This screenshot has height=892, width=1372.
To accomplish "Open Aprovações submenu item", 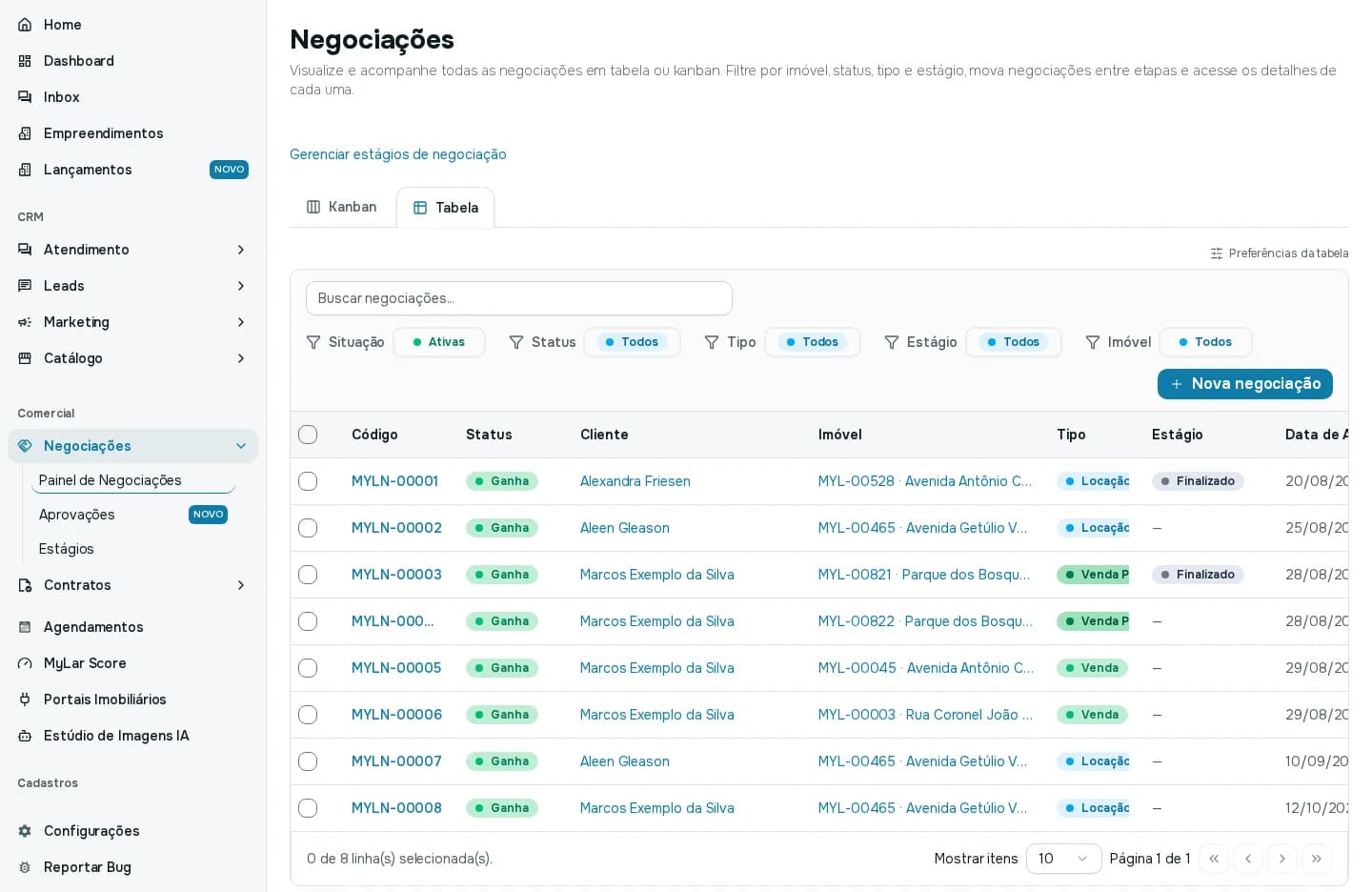I will [133, 515].
